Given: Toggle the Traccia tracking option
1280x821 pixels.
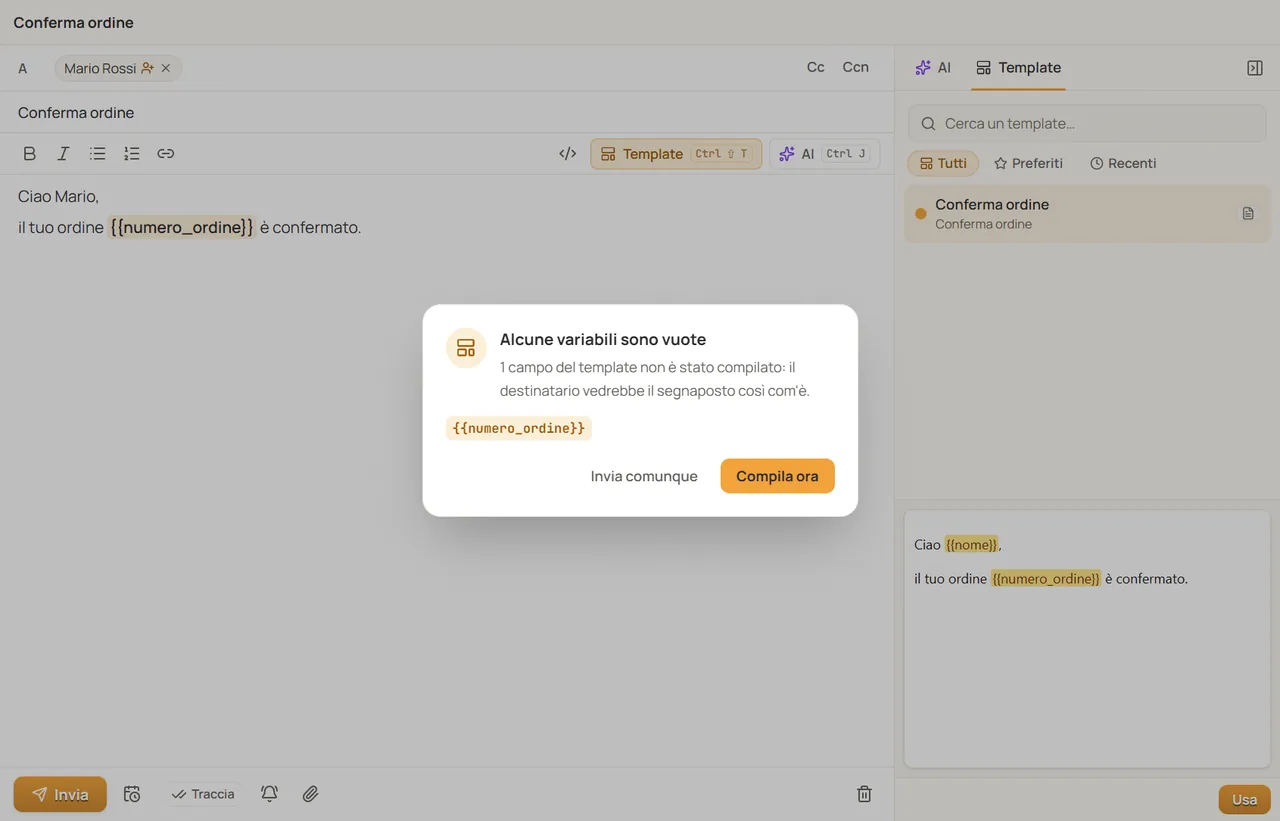Looking at the screenshot, I should [203, 794].
